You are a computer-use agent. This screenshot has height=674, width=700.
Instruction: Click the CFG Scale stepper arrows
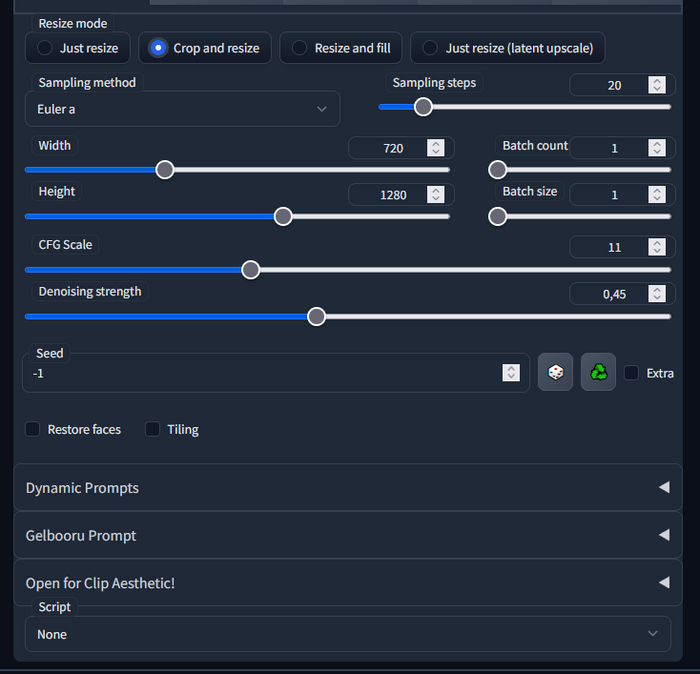point(656,247)
